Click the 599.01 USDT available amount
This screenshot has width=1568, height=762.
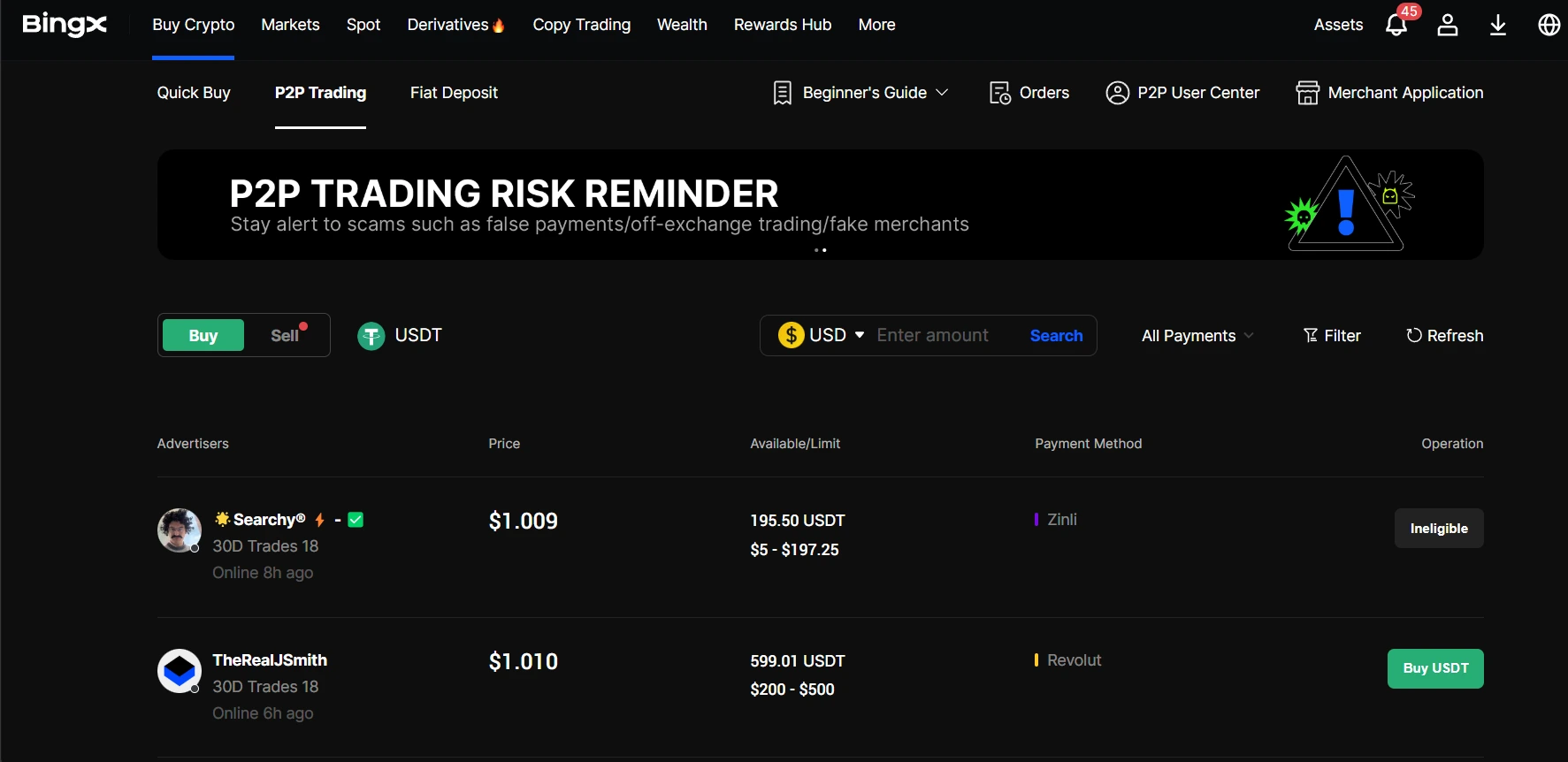798,661
